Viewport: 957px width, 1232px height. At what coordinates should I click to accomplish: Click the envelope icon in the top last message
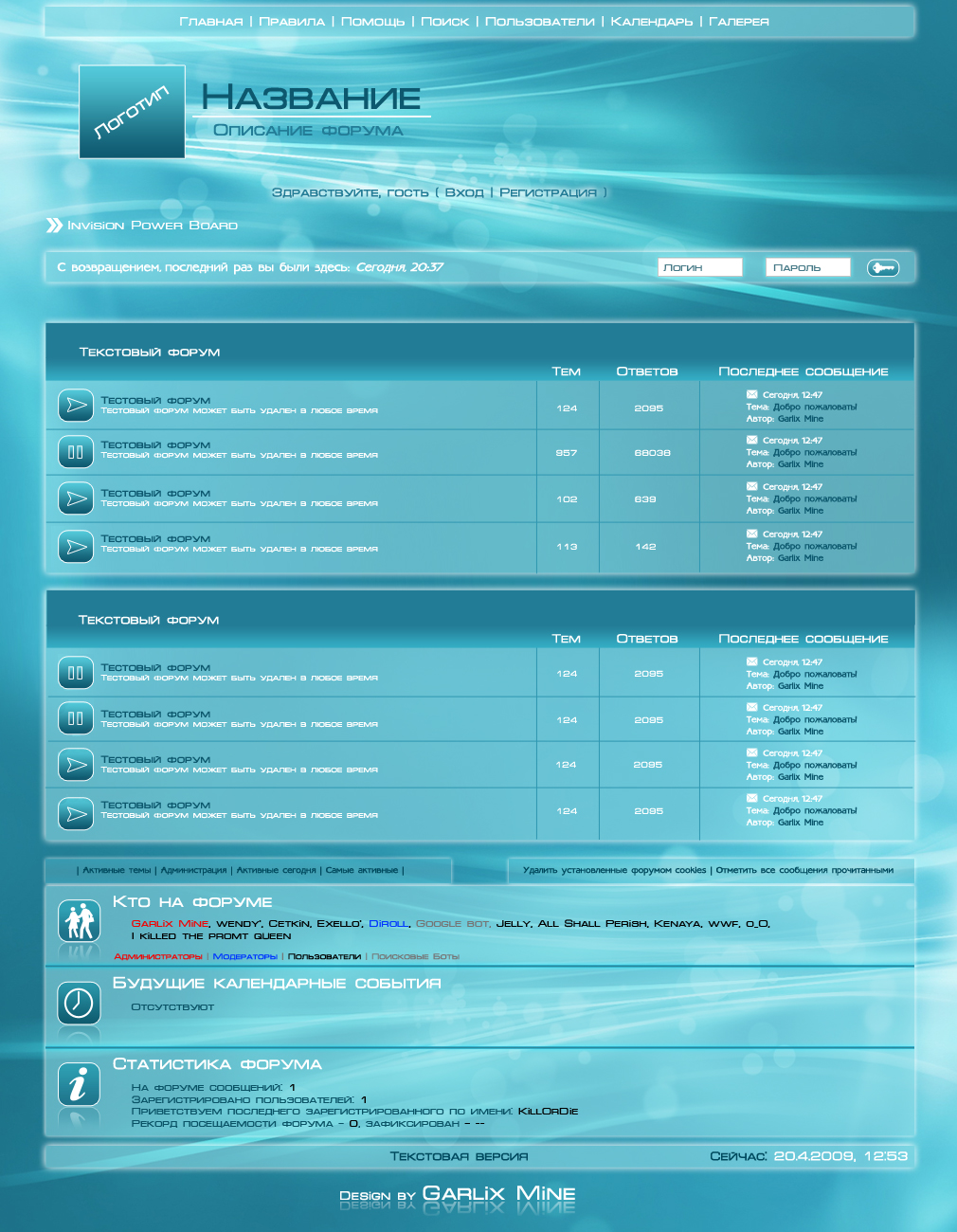751,393
